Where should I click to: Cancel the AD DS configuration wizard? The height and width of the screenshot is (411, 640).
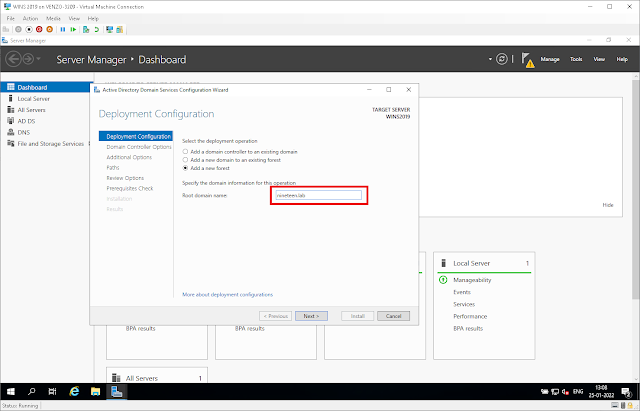[393, 316]
